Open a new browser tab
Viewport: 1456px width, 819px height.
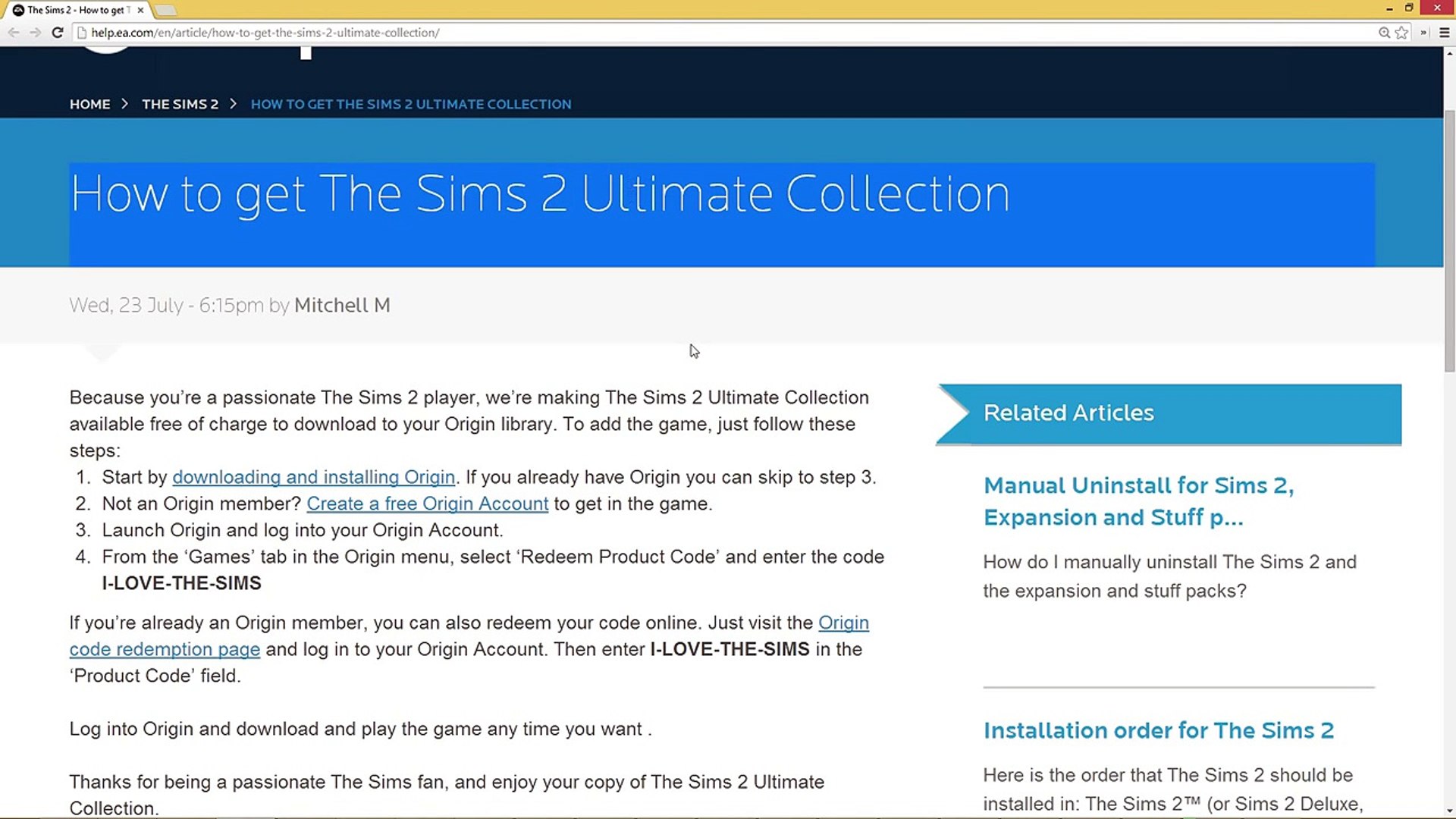click(165, 10)
